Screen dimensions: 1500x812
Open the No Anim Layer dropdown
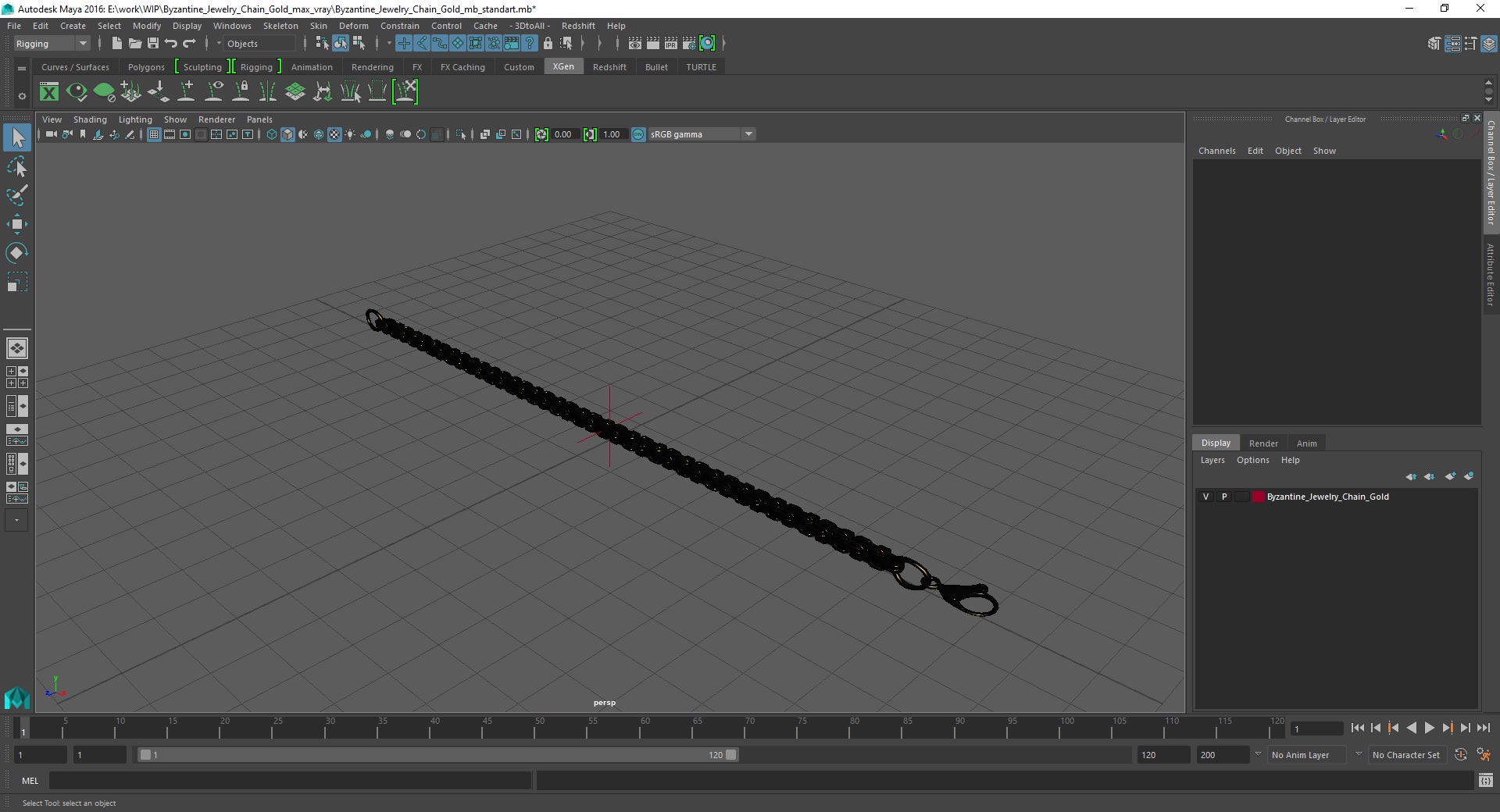click(1308, 755)
